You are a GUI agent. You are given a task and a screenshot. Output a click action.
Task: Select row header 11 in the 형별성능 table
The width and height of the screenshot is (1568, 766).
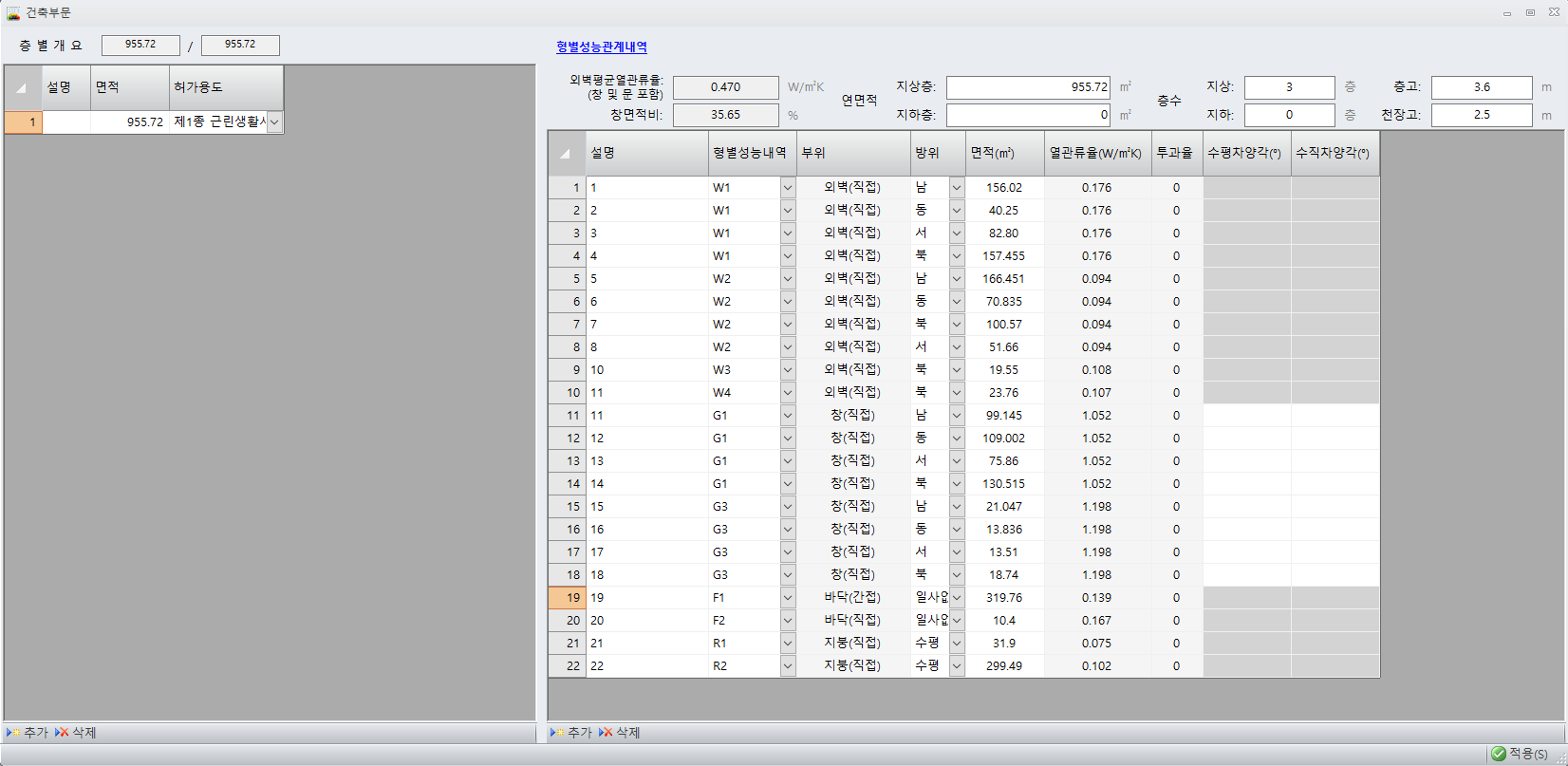pos(567,416)
